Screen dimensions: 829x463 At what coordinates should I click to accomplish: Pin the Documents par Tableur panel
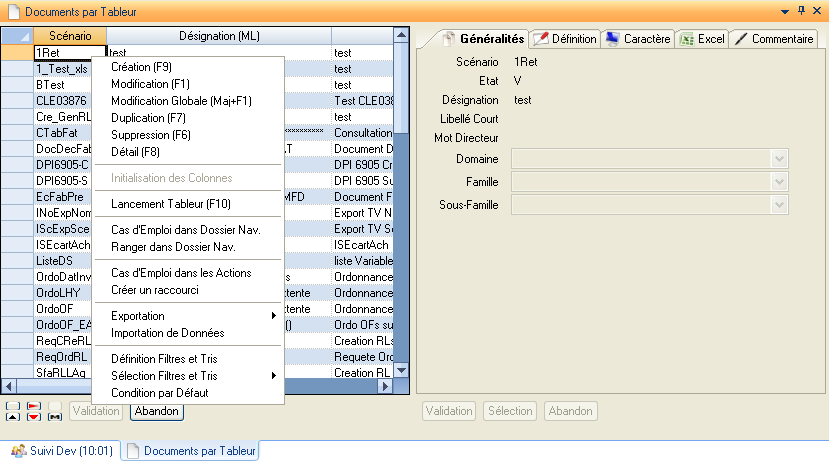point(802,11)
